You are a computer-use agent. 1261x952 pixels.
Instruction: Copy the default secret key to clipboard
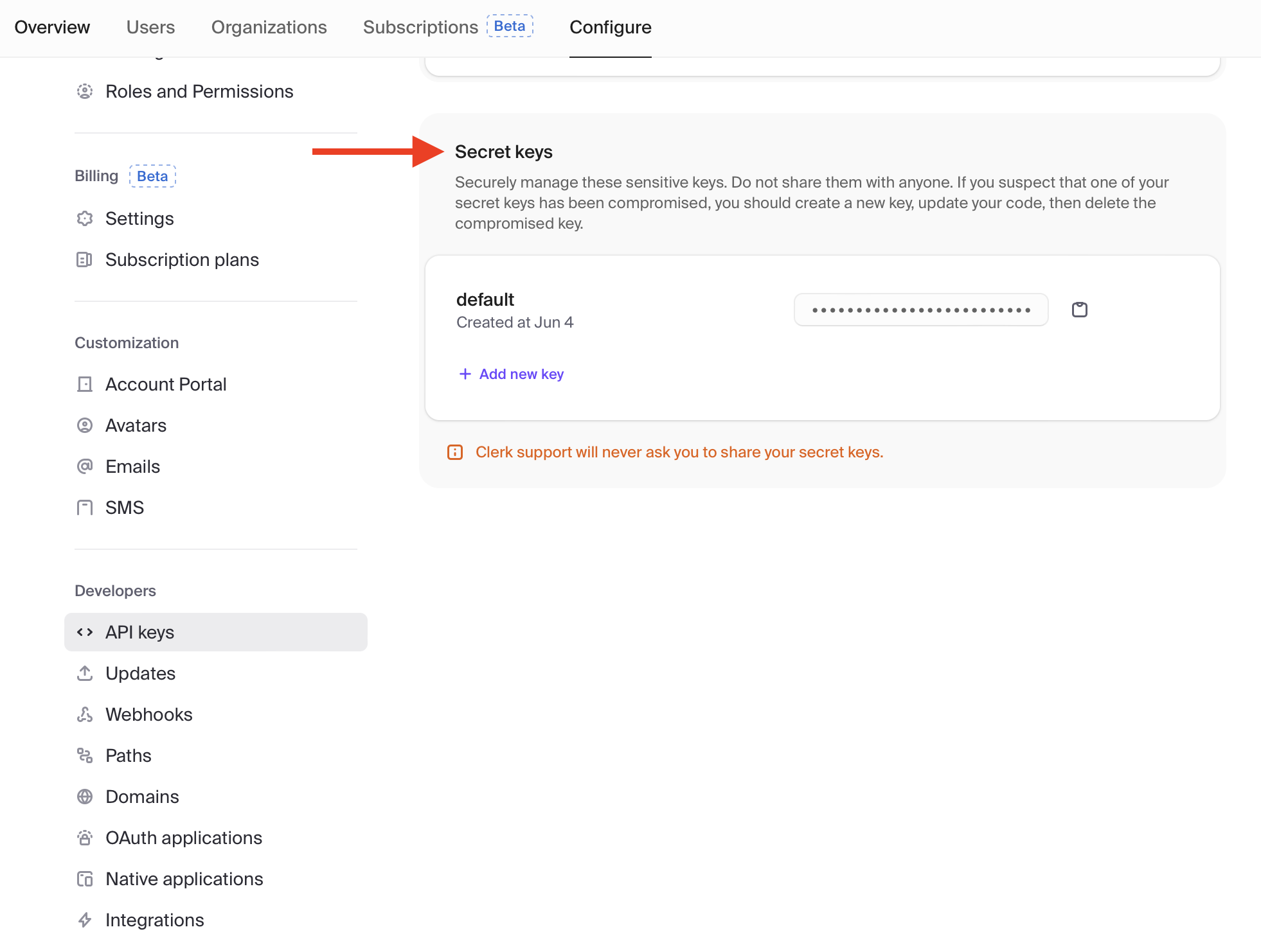[x=1079, y=310]
